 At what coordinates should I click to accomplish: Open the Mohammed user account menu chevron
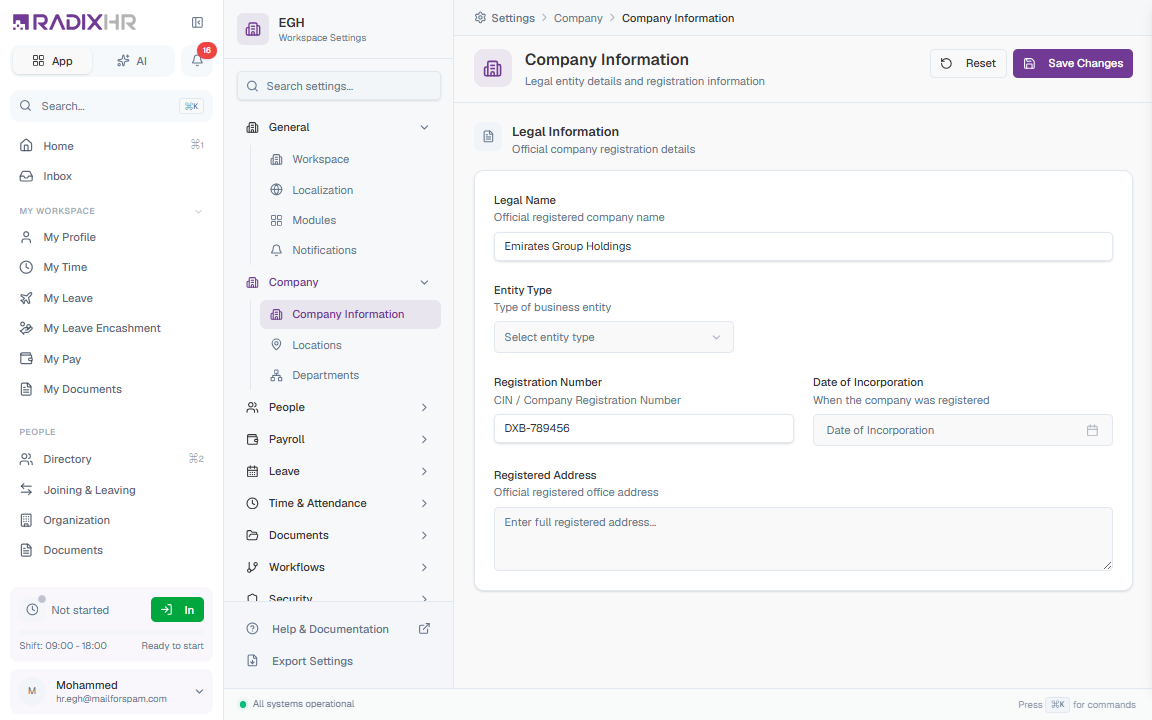199,691
